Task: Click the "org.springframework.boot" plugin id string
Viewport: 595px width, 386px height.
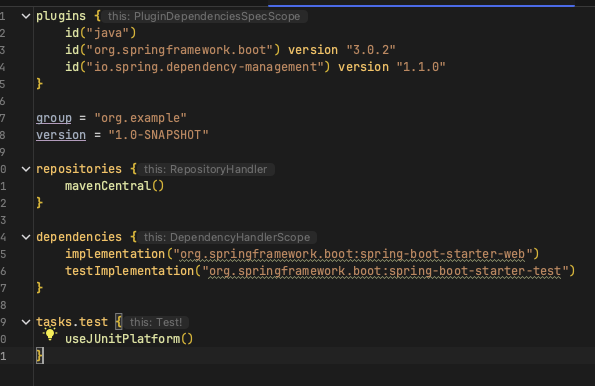Action: pos(180,50)
